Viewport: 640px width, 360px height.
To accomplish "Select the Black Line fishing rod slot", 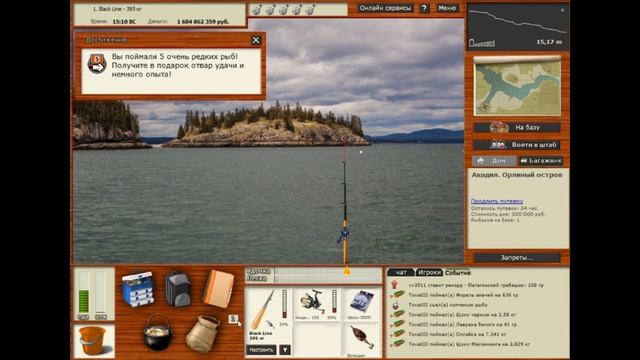I will coord(268,315).
